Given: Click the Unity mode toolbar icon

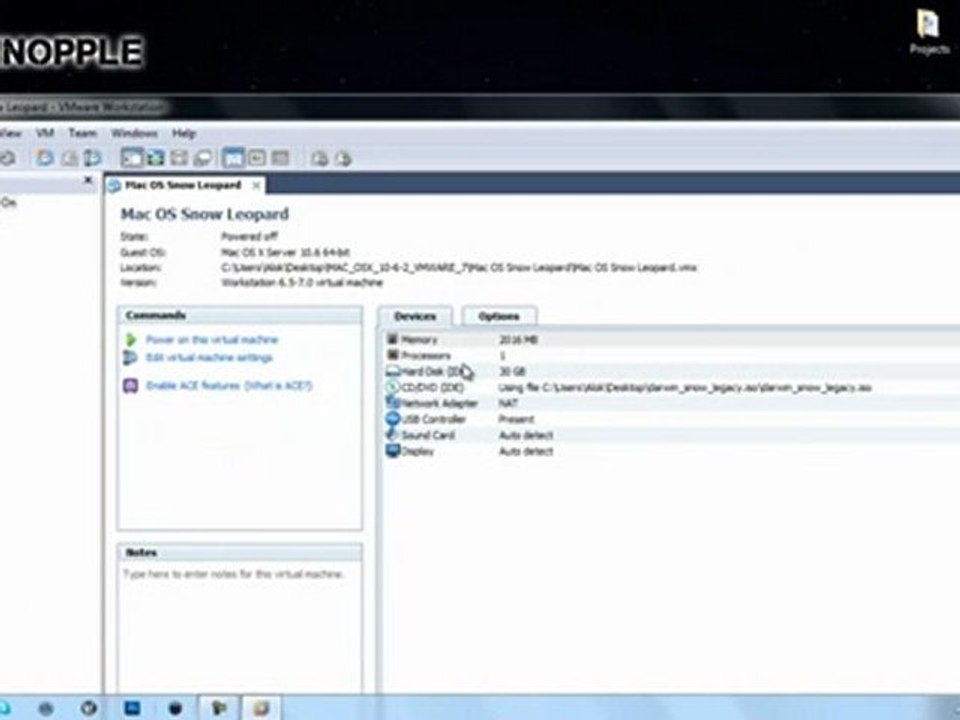Looking at the screenshot, I should coord(202,159).
